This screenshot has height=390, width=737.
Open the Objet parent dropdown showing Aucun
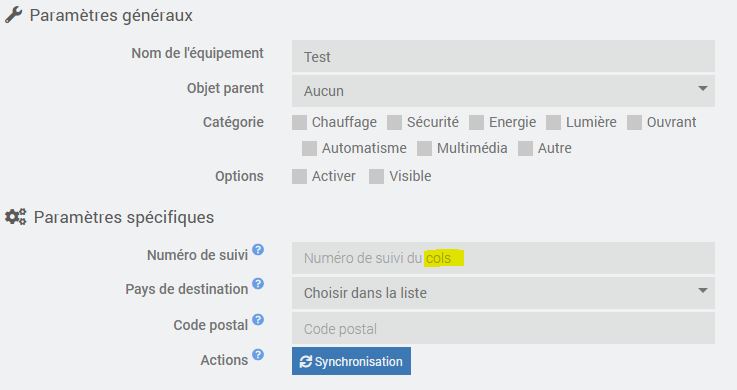coord(503,91)
